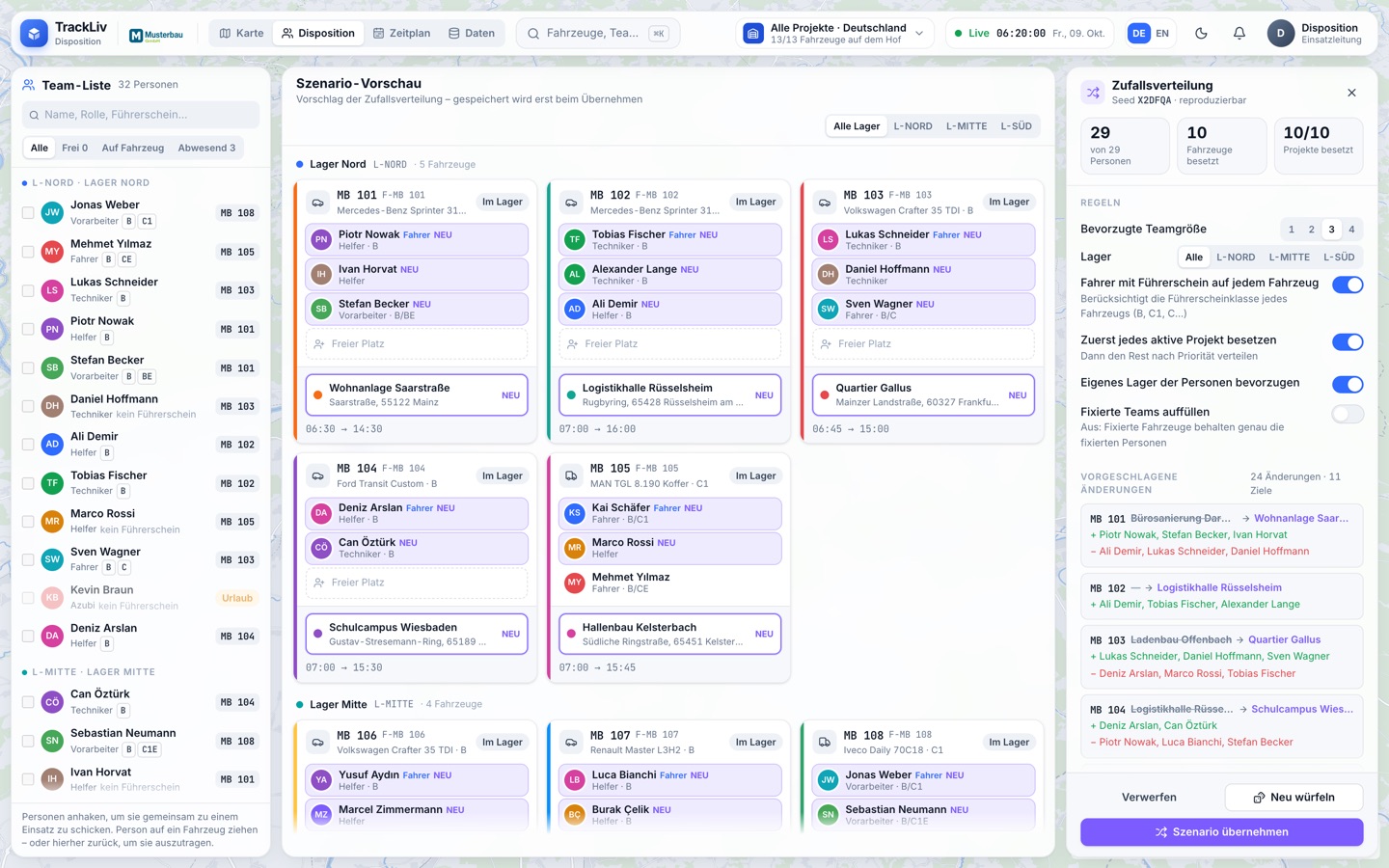Viewport: 1389px width, 868px height.
Task: Click the shuffle icon beside Zufallsverteilung title
Action: pyautogui.click(x=1093, y=93)
